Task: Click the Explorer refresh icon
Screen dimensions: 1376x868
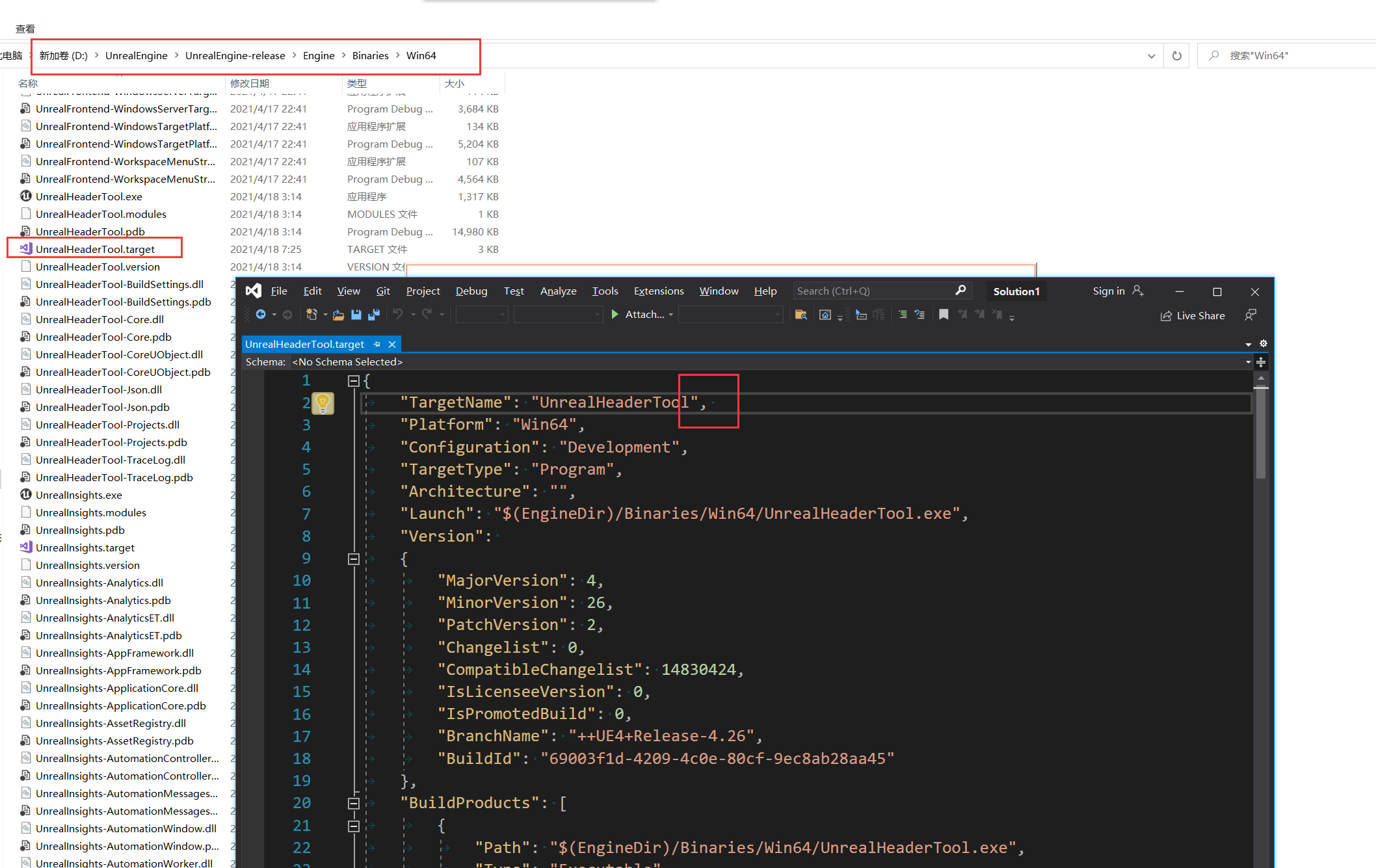Action: click(1176, 56)
